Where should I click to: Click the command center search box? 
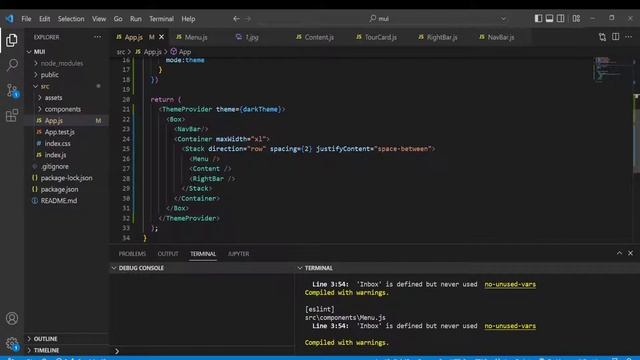pyautogui.click(x=380, y=19)
